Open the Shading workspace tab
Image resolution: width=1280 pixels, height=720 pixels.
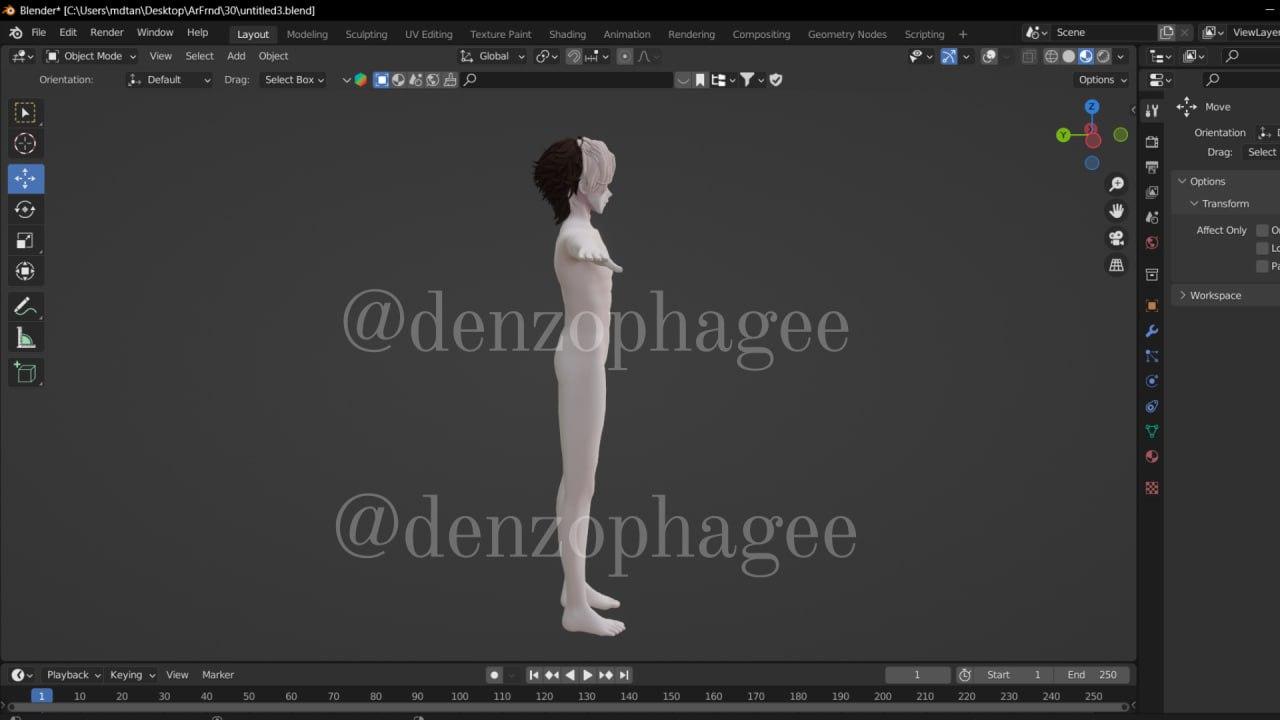coord(567,34)
